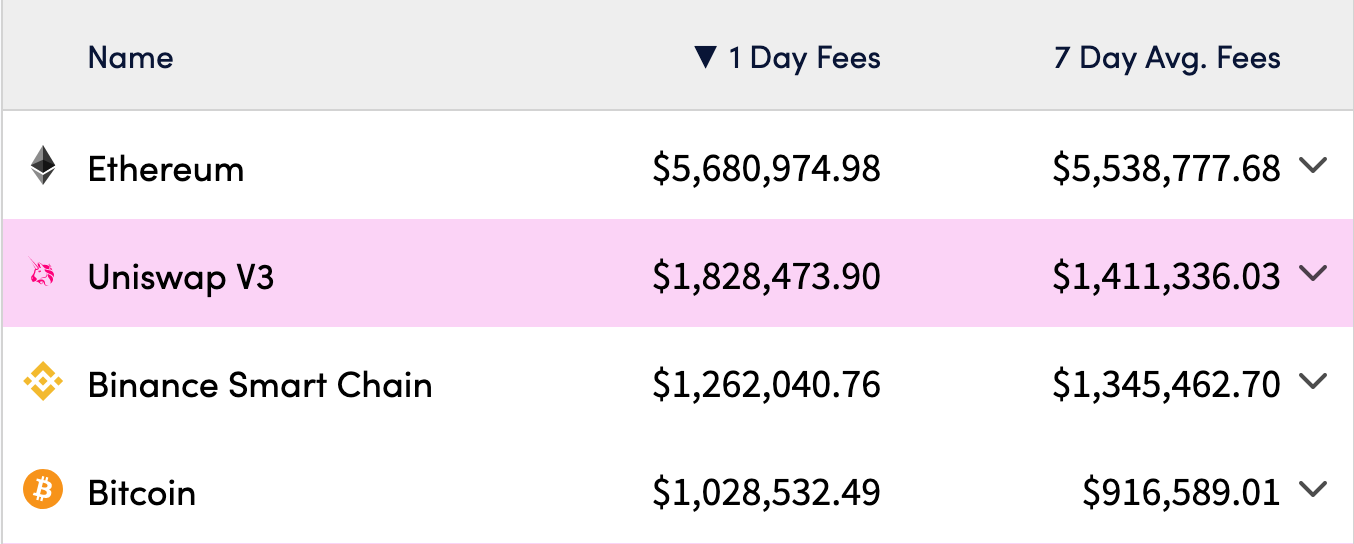Screen dimensions: 1354x544
Task: Open the Bitcoin name link
Action: click(x=142, y=493)
